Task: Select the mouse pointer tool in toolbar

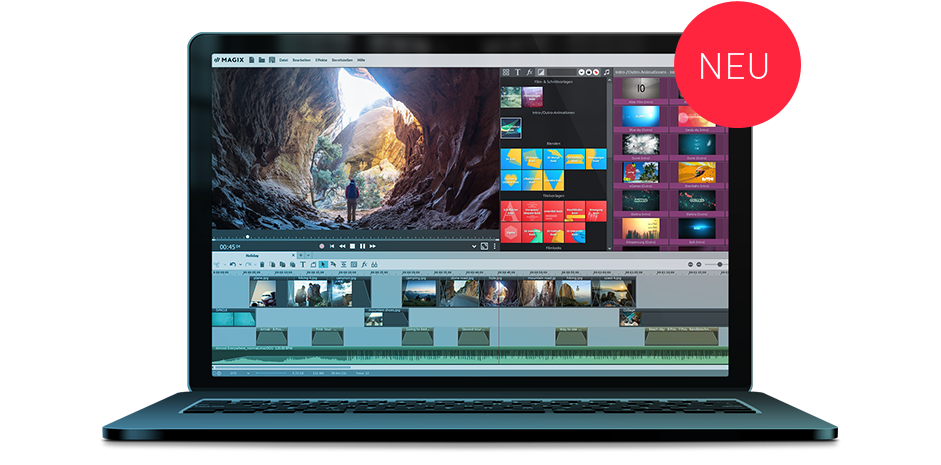Action: [323, 264]
